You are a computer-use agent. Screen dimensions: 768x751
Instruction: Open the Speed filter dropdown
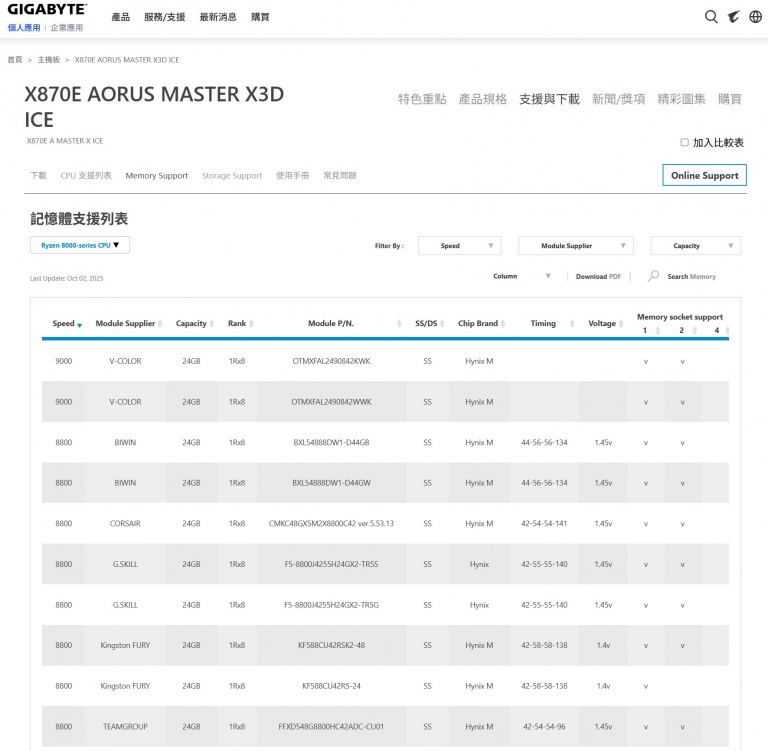pos(459,246)
